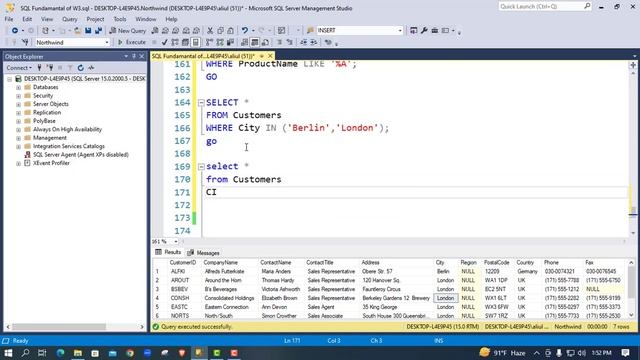
Task: Open the Chrome icon in the taskbar
Action: pos(130,353)
